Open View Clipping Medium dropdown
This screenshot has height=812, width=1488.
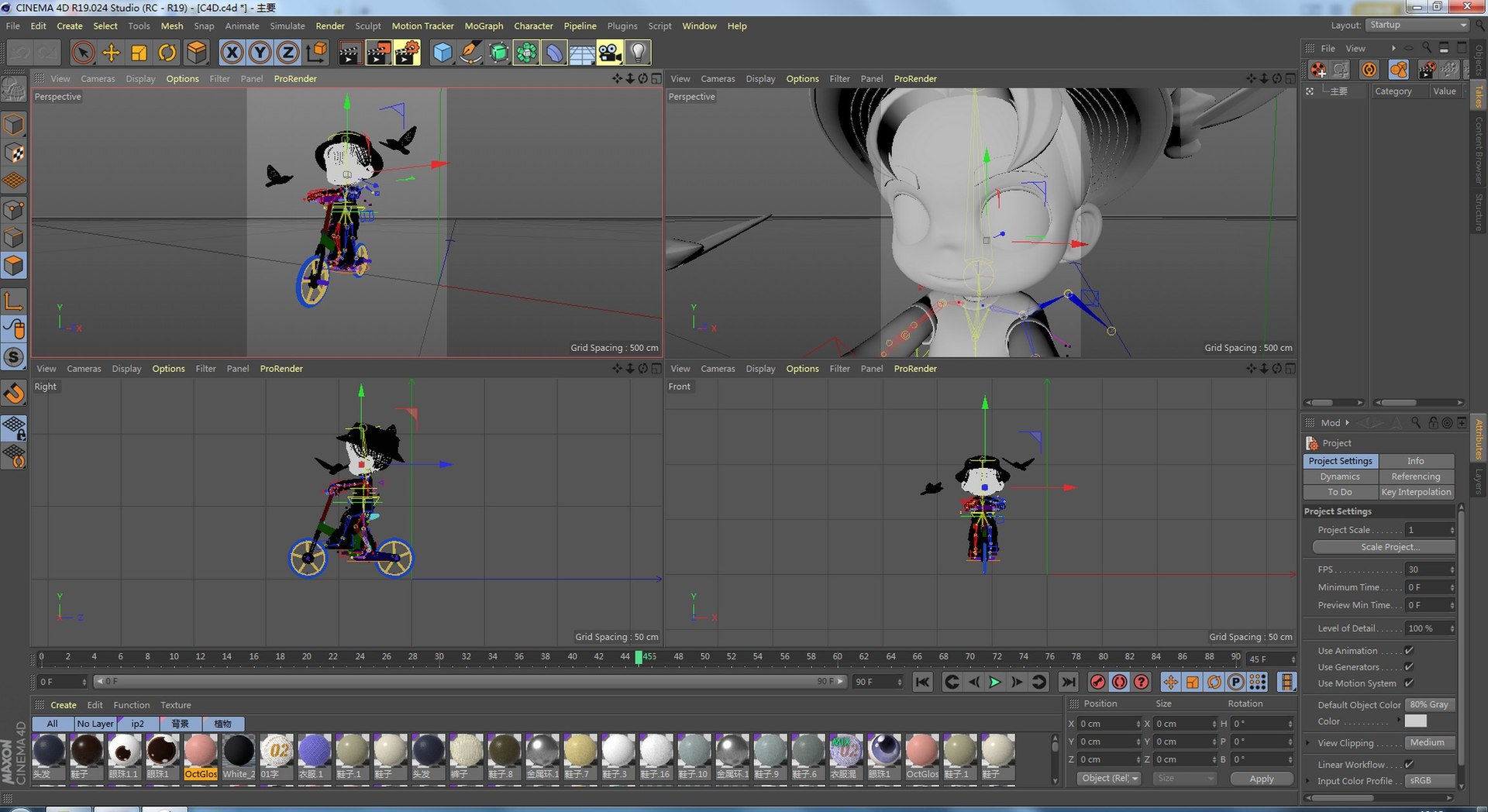pos(1431,743)
